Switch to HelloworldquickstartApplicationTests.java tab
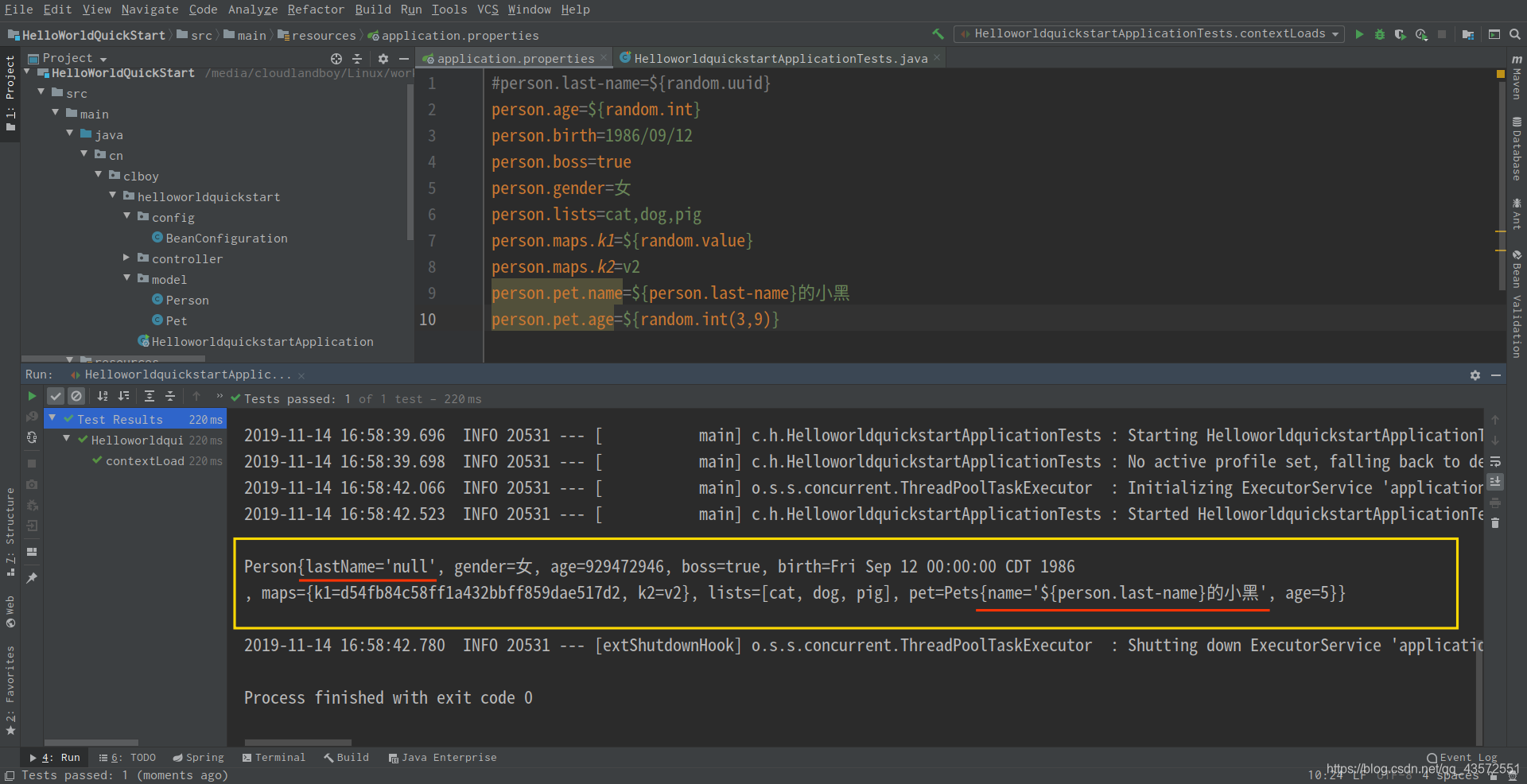 coord(781,58)
